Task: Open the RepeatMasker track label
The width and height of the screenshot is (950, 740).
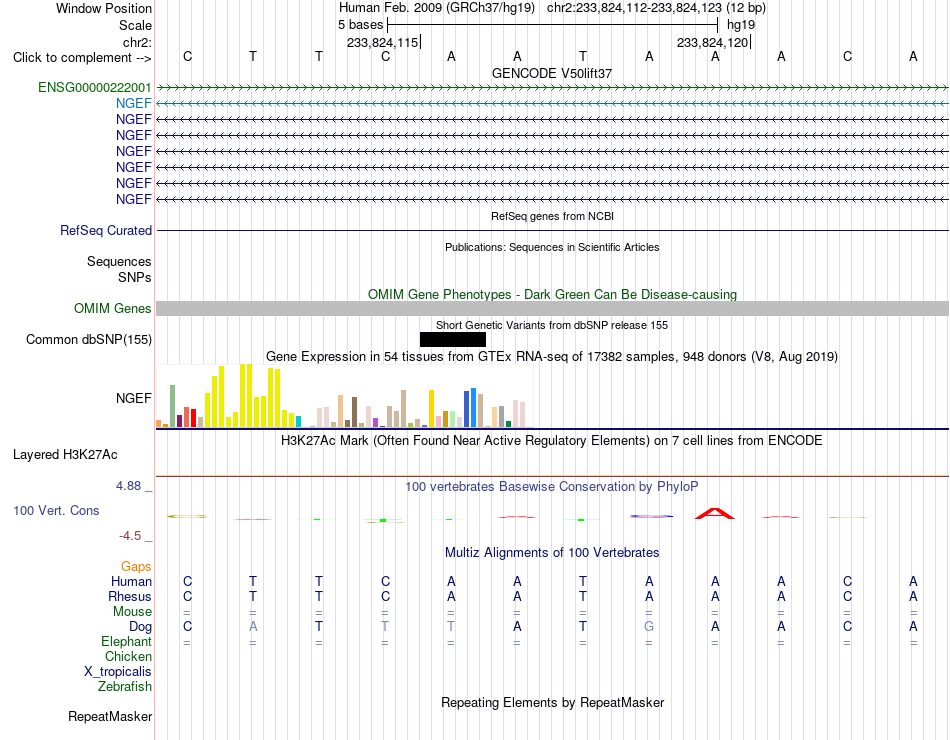Action: point(110,716)
